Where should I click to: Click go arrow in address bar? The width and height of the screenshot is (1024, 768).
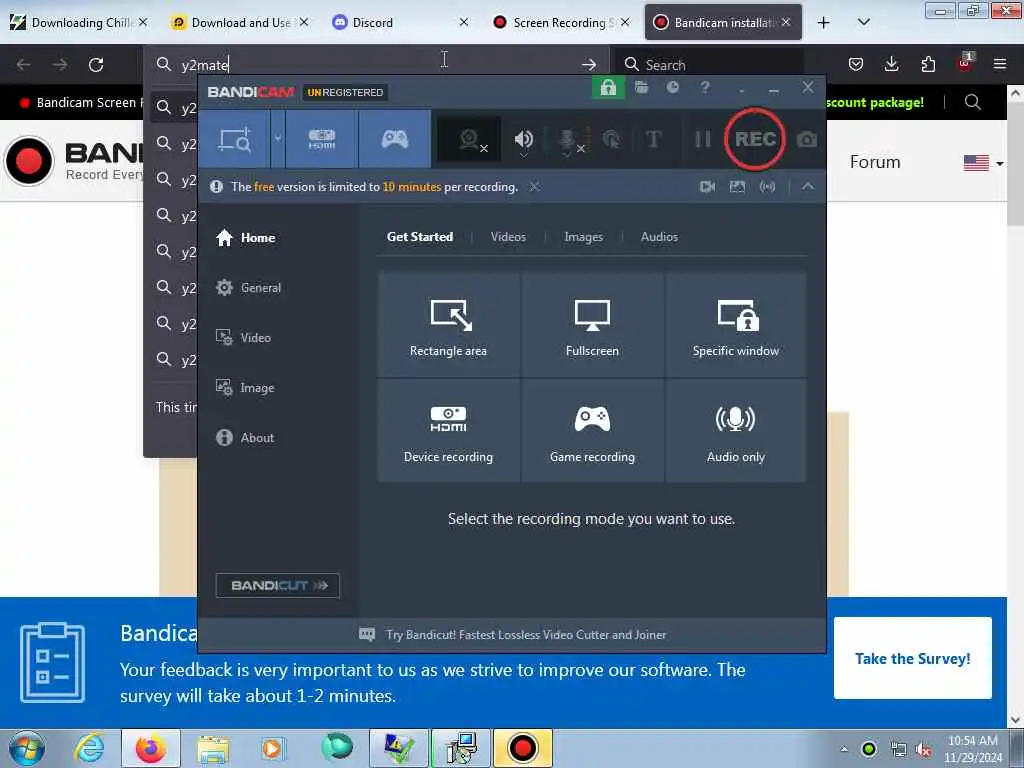[588, 65]
